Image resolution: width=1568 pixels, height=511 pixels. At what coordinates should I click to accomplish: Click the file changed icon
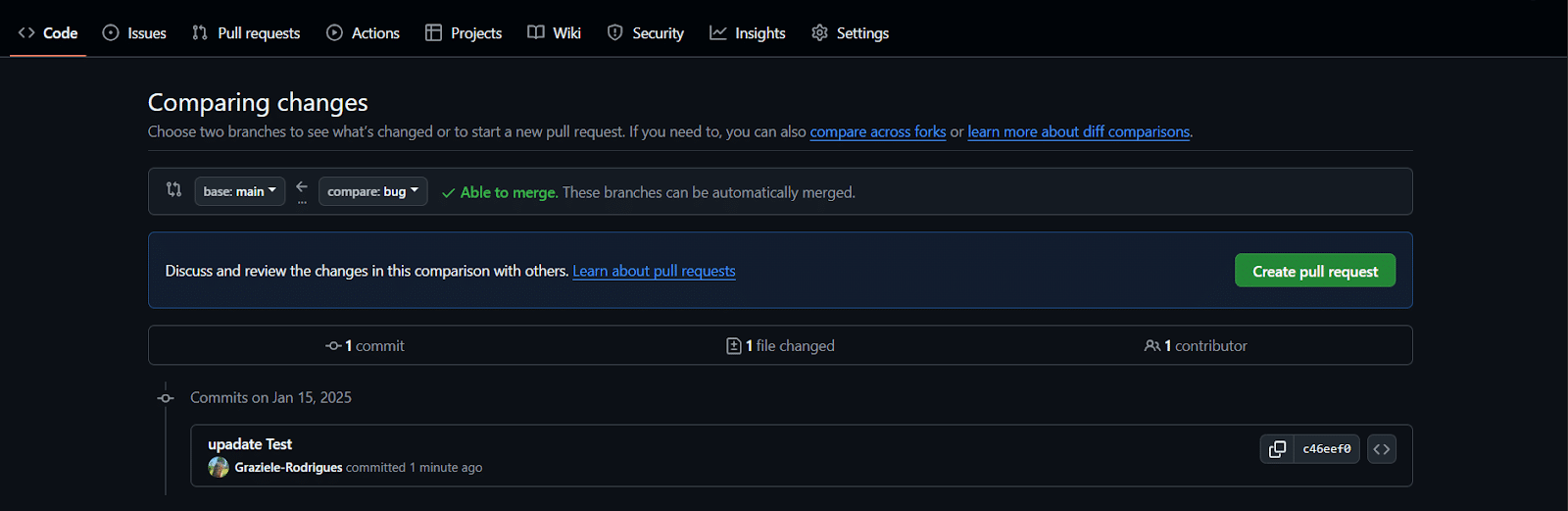click(x=733, y=346)
